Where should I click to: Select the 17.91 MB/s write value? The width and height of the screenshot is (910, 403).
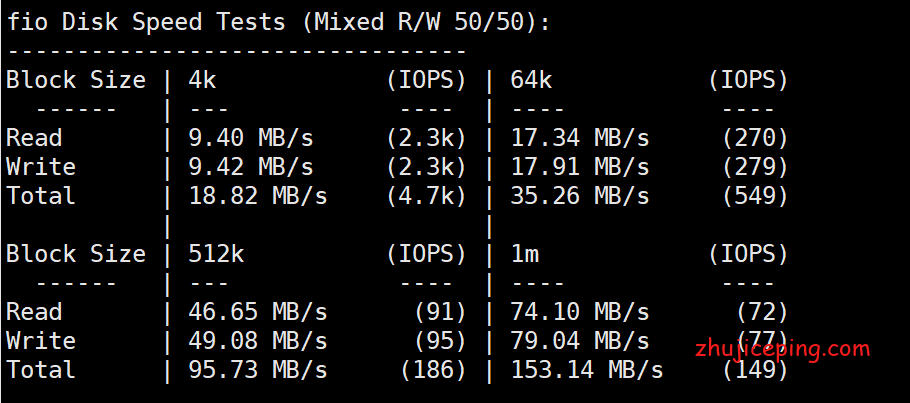coord(580,167)
